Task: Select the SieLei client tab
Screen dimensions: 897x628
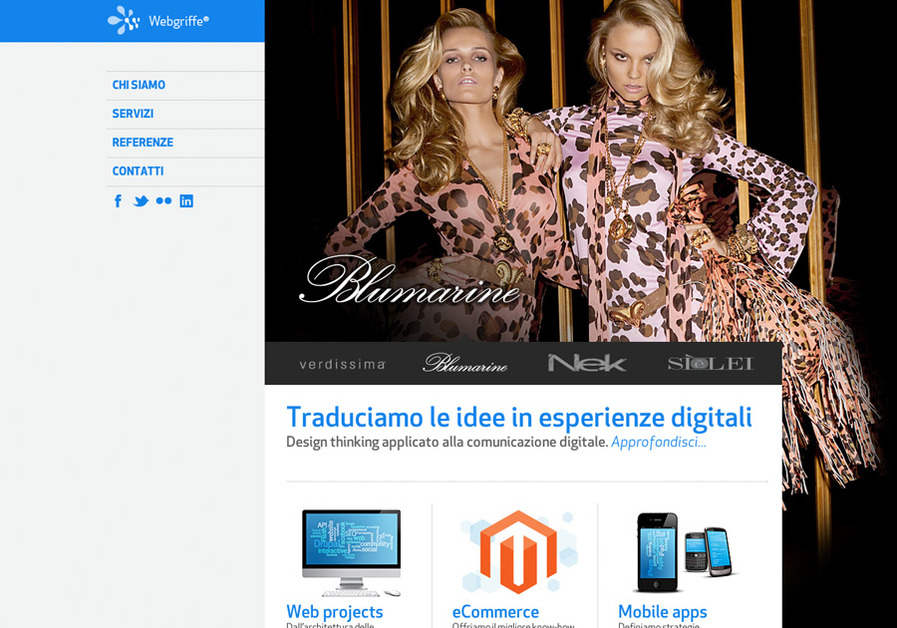Action: click(711, 363)
